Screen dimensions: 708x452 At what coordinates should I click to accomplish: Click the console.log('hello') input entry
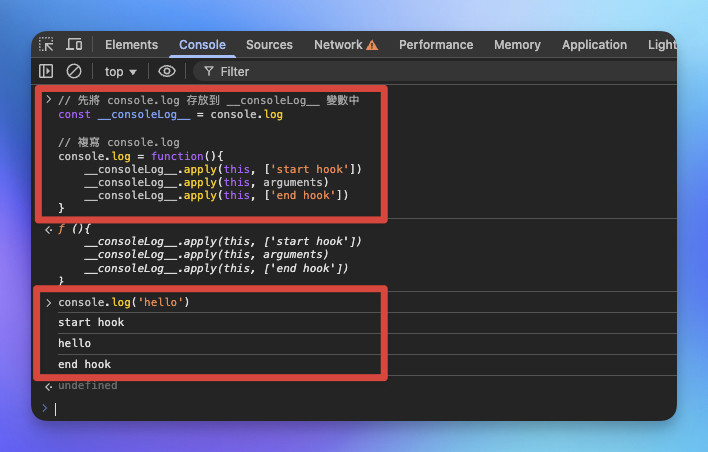pyautogui.click(x=124, y=302)
